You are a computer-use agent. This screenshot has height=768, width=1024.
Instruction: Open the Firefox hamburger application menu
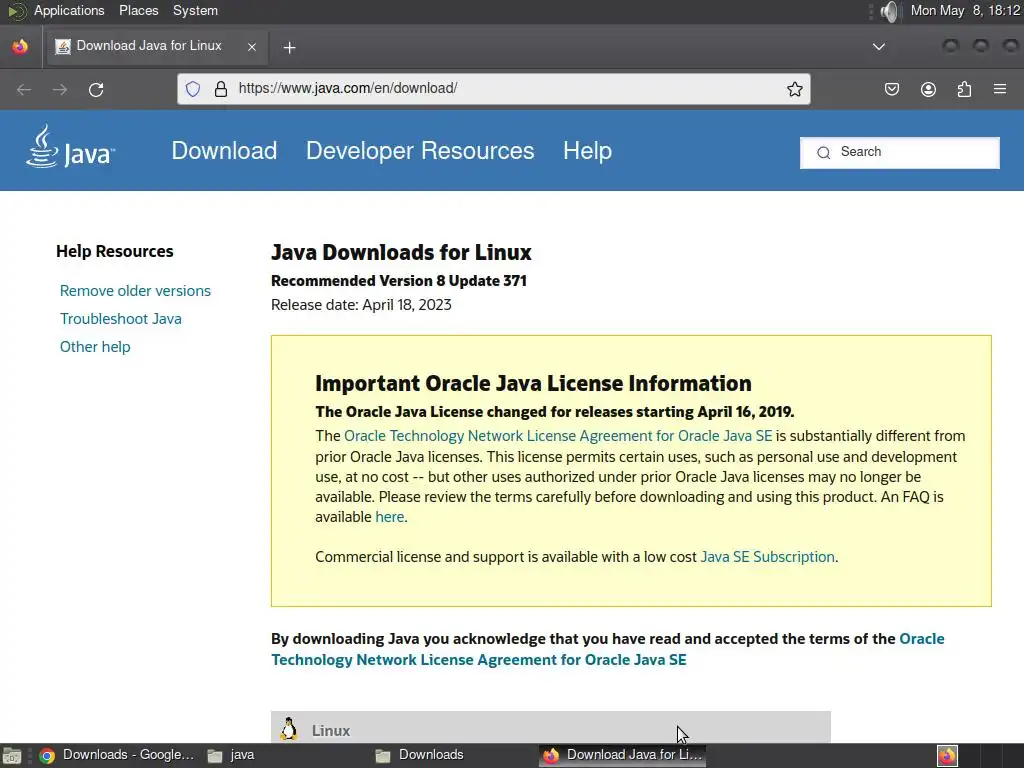[999, 89]
